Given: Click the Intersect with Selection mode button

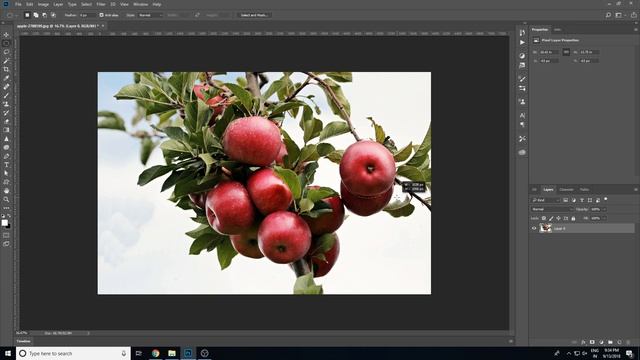Looking at the screenshot, I should tap(53, 15).
